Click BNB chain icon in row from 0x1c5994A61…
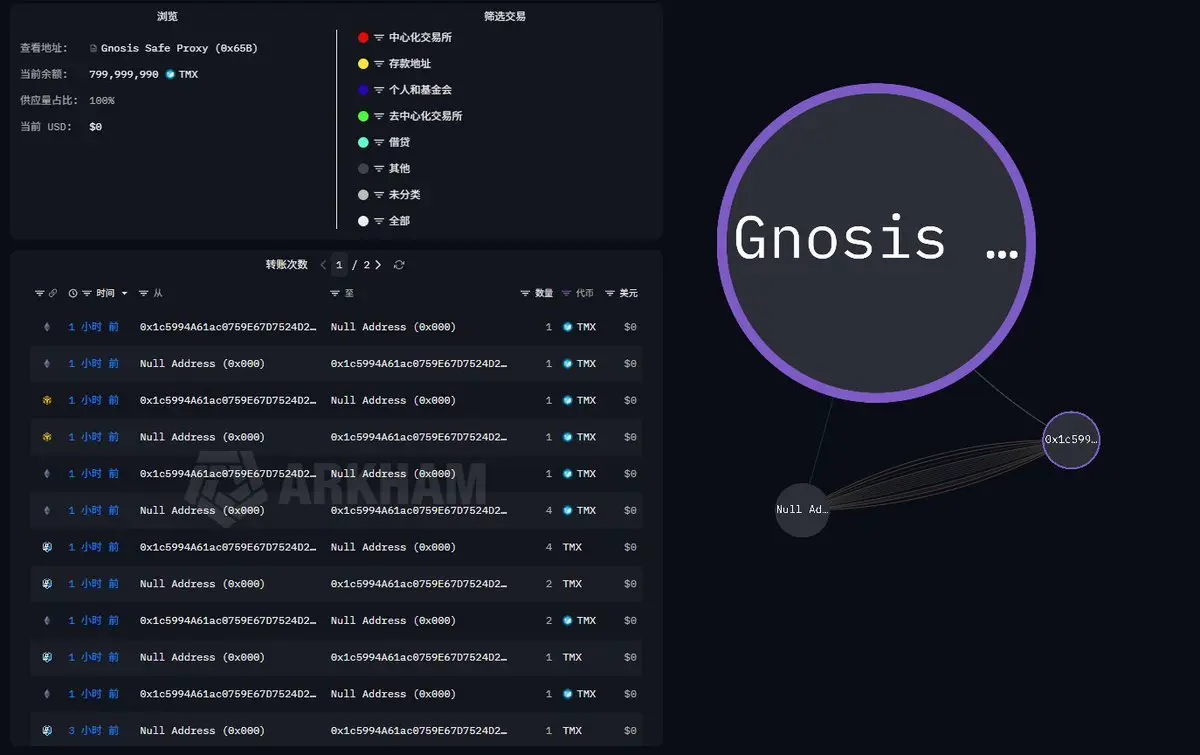Image resolution: width=1200 pixels, height=755 pixels. [x=46, y=400]
